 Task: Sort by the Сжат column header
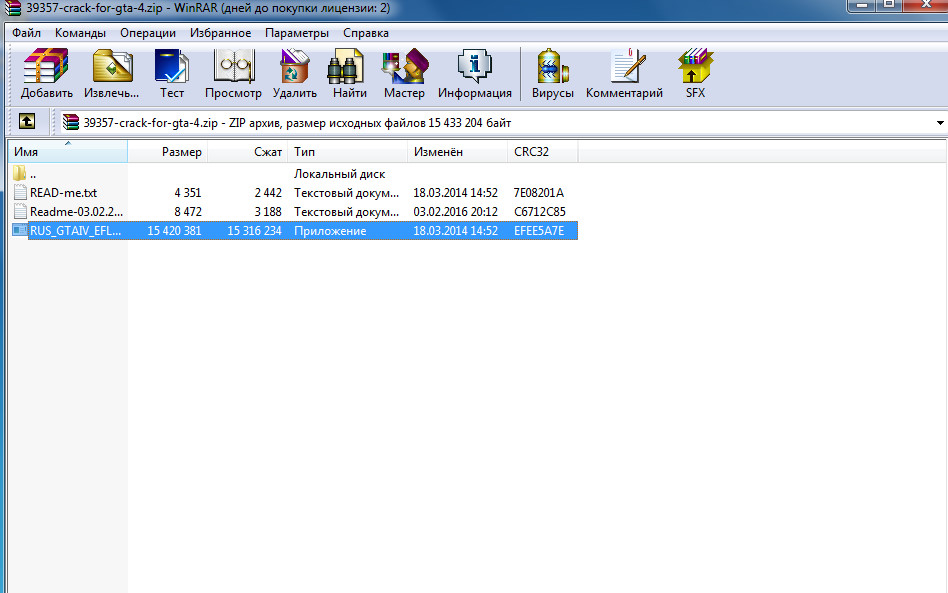(248, 152)
